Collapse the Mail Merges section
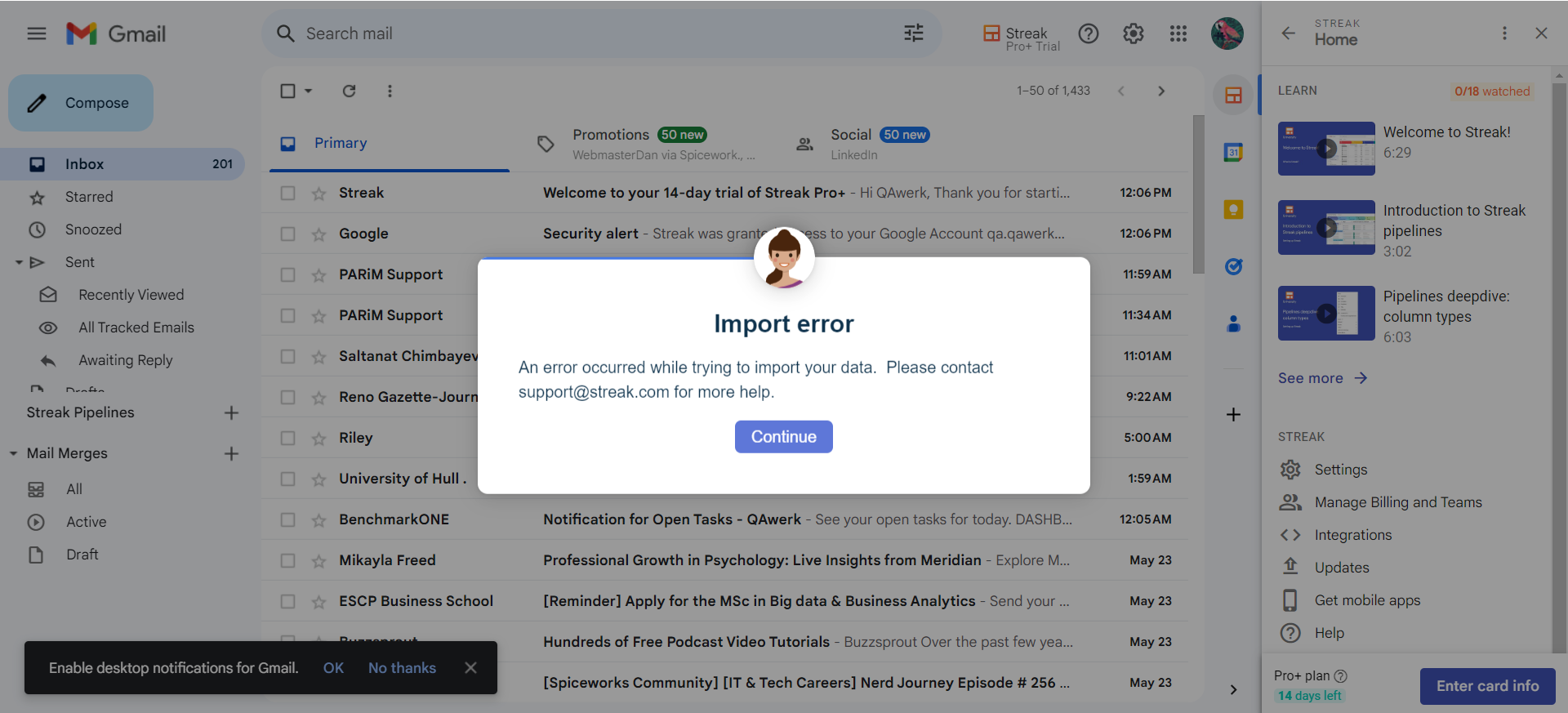 (x=13, y=453)
